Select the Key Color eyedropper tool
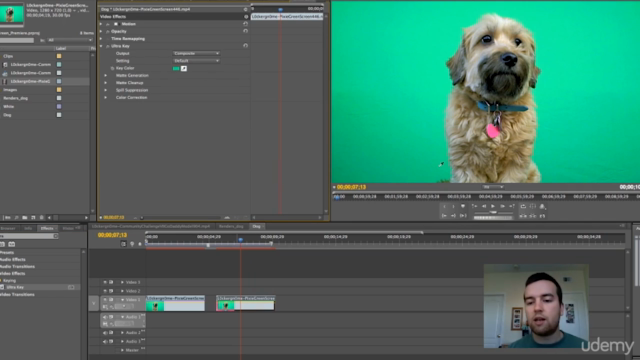 (184, 69)
